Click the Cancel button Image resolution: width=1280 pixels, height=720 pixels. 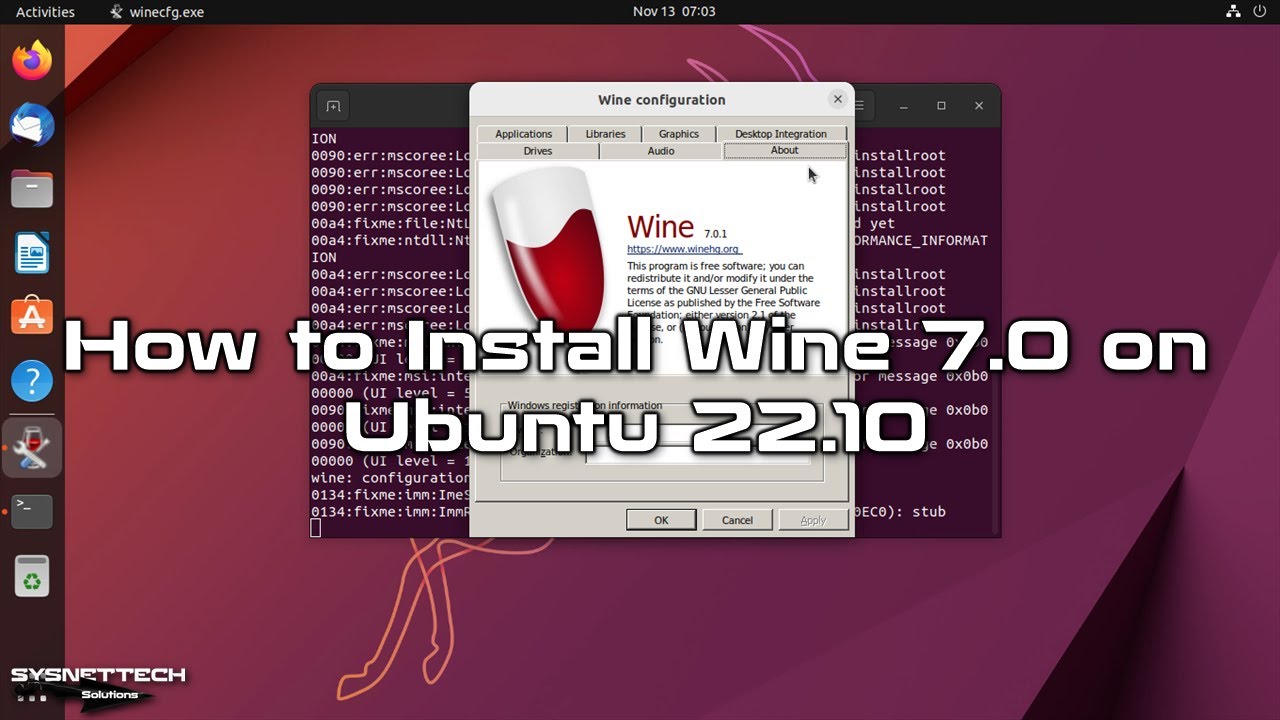point(737,520)
